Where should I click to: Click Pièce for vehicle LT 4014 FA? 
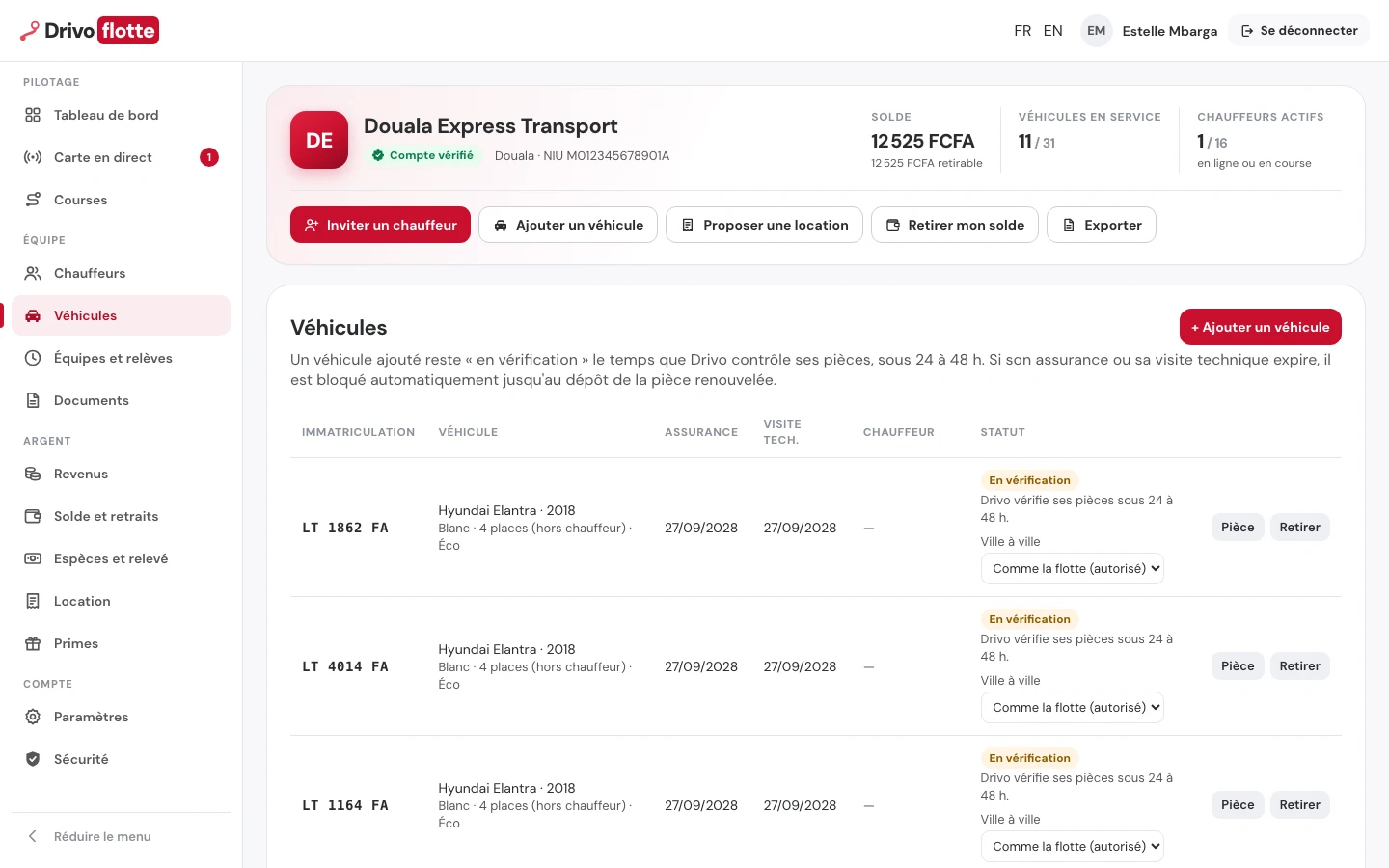(x=1238, y=666)
